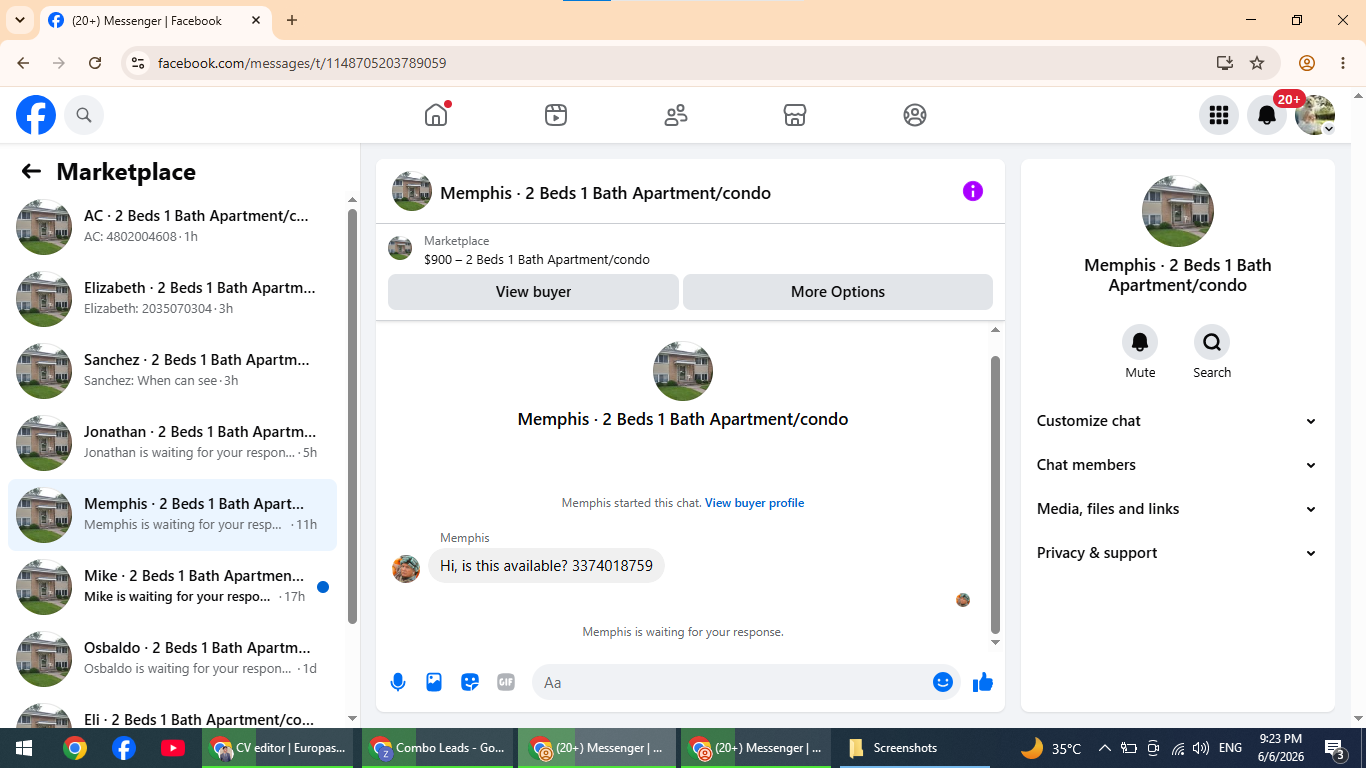Choose a sticker from sticker icon
Viewport: 1366px width, 768px height.
tap(470, 682)
